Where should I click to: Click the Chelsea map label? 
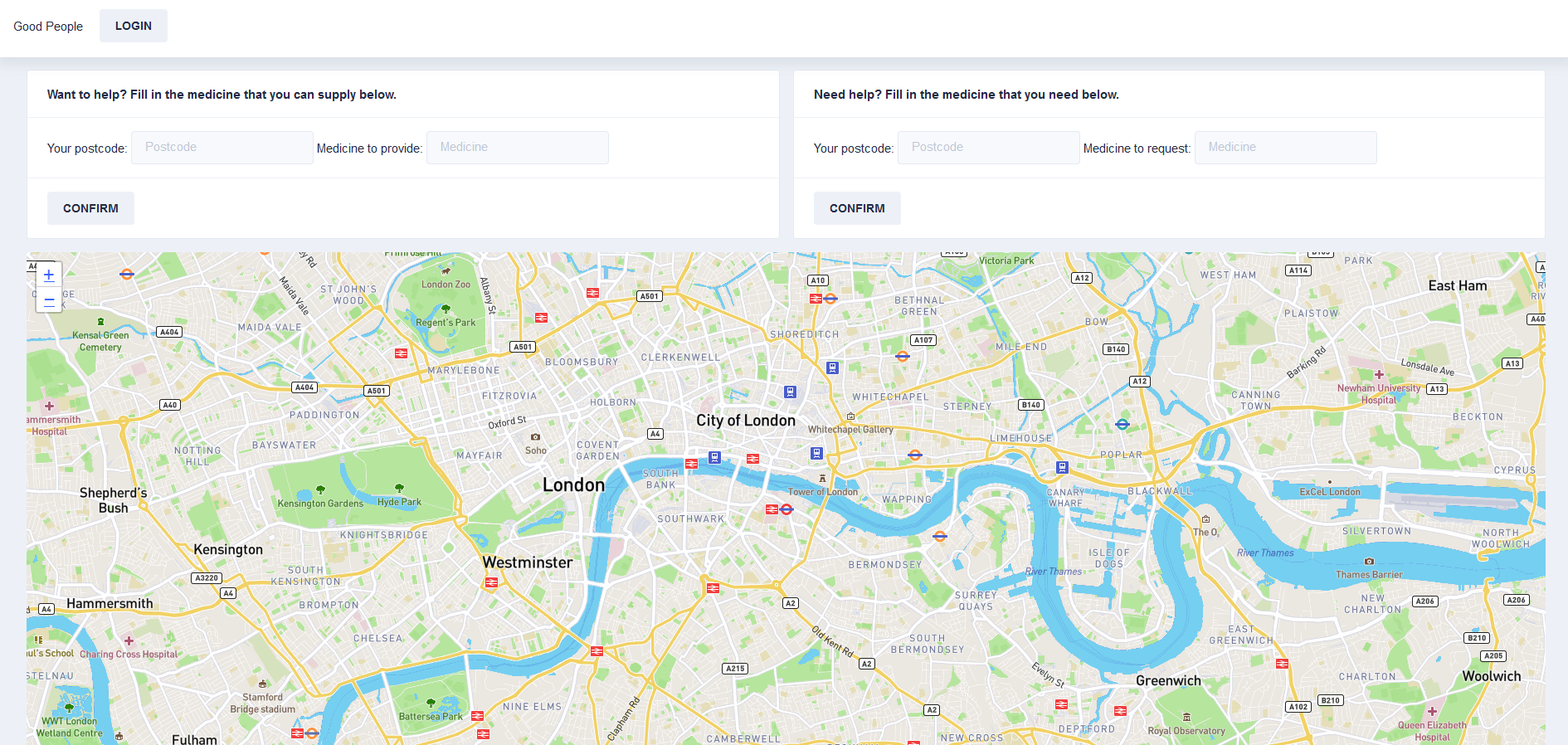[x=378, y=639]
